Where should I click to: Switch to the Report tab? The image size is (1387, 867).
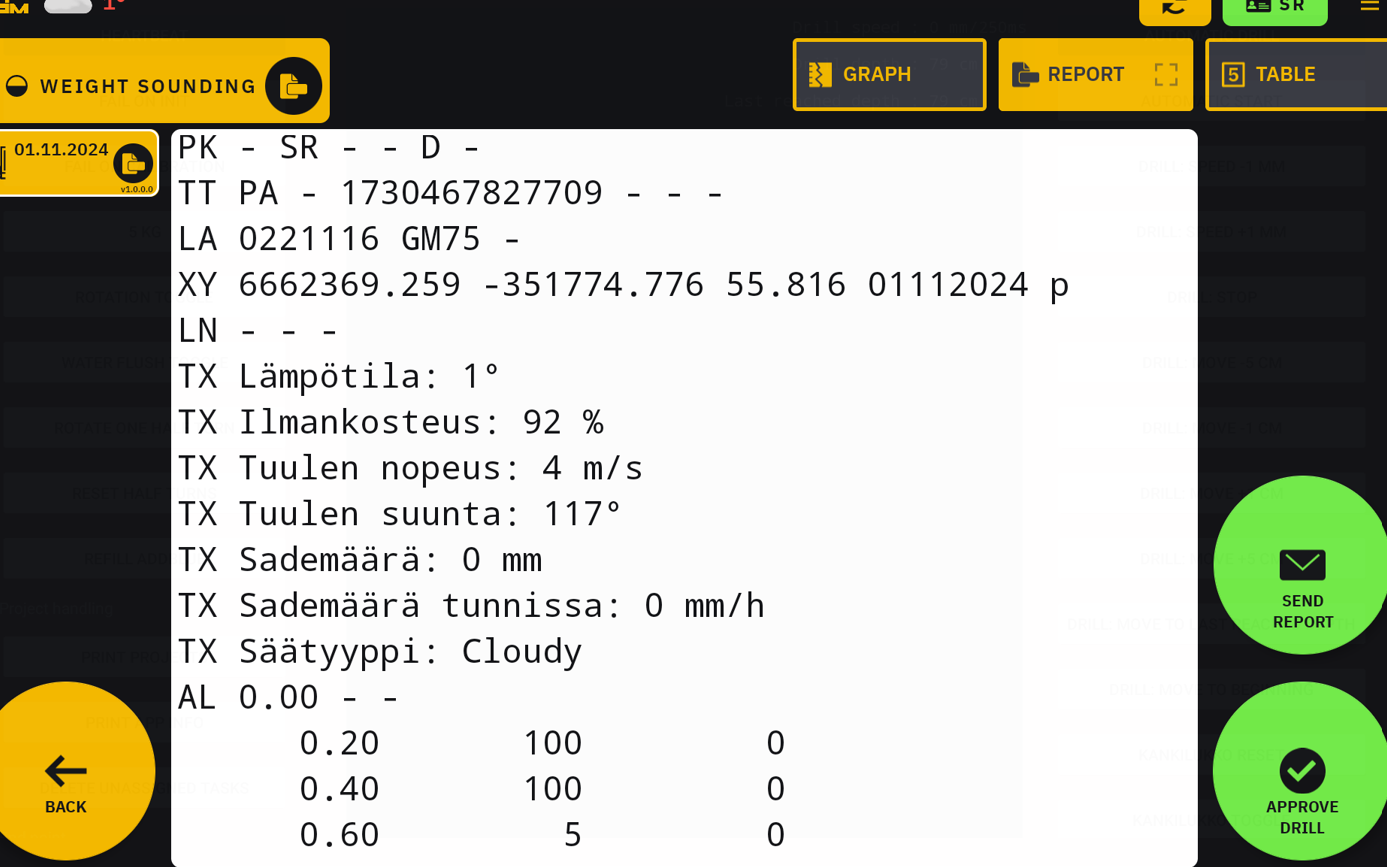coord(1095,75)
